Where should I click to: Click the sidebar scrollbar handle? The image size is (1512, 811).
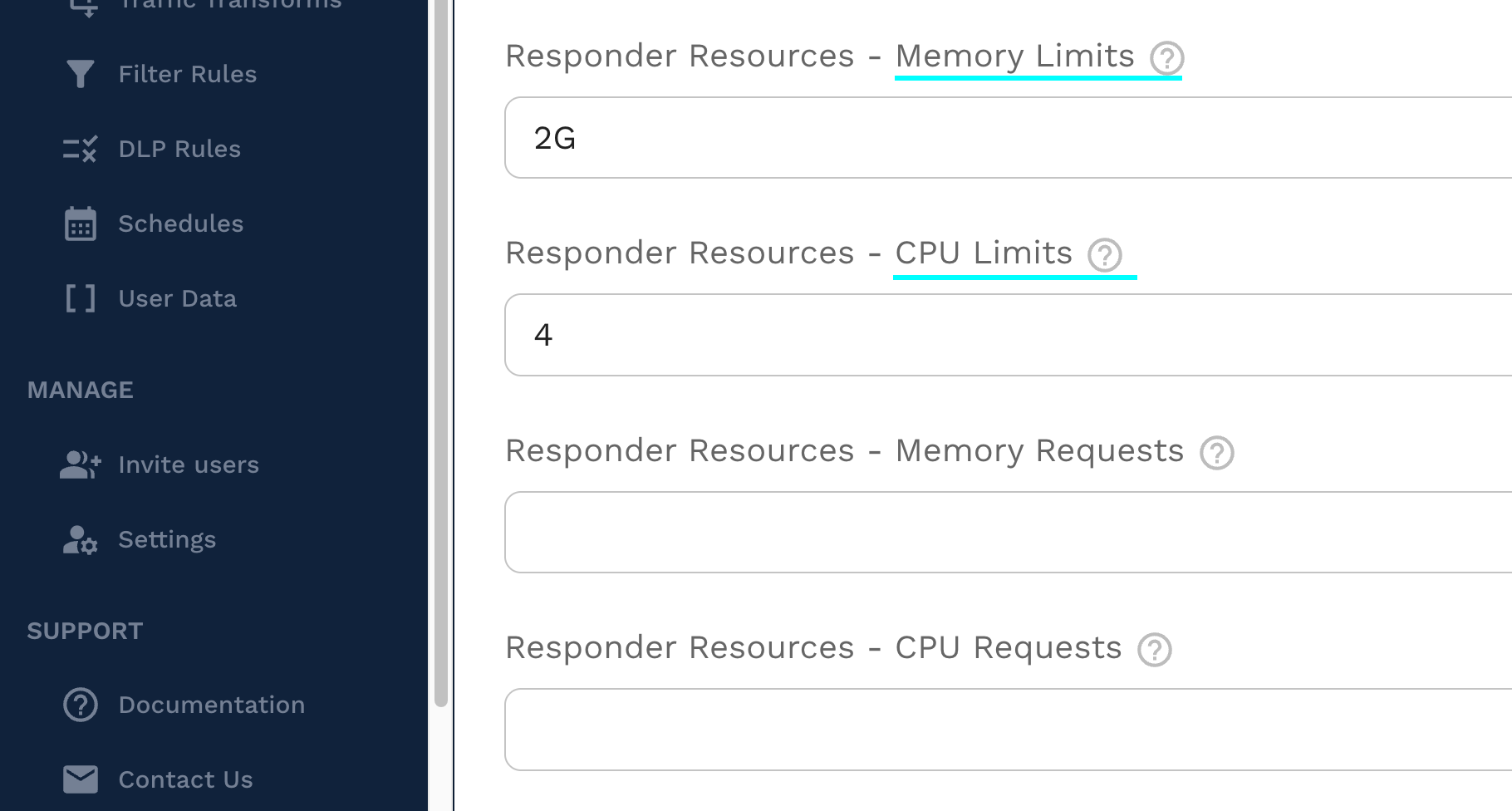(x=439, y=349)
